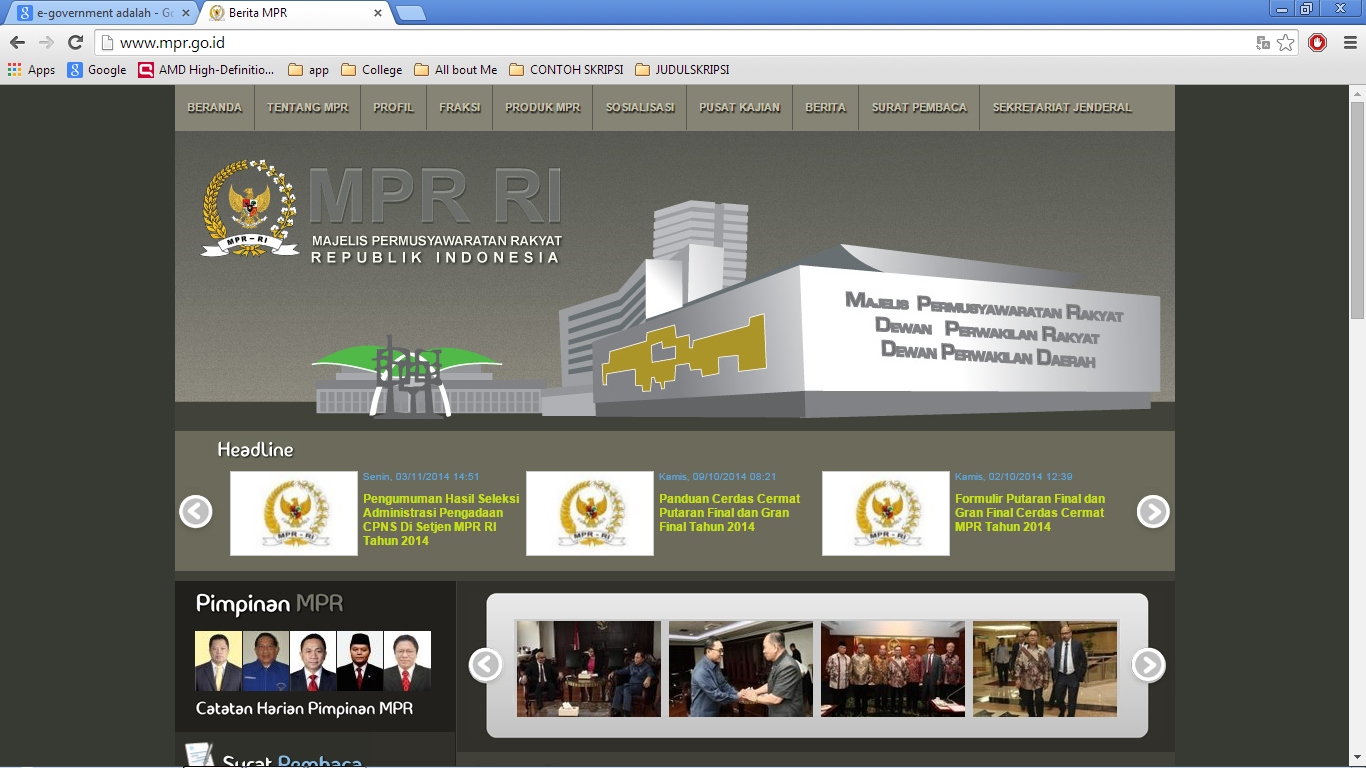
Task: Close the e-government adalah tab
Action: pyautogui.click(x=186, y=13)
